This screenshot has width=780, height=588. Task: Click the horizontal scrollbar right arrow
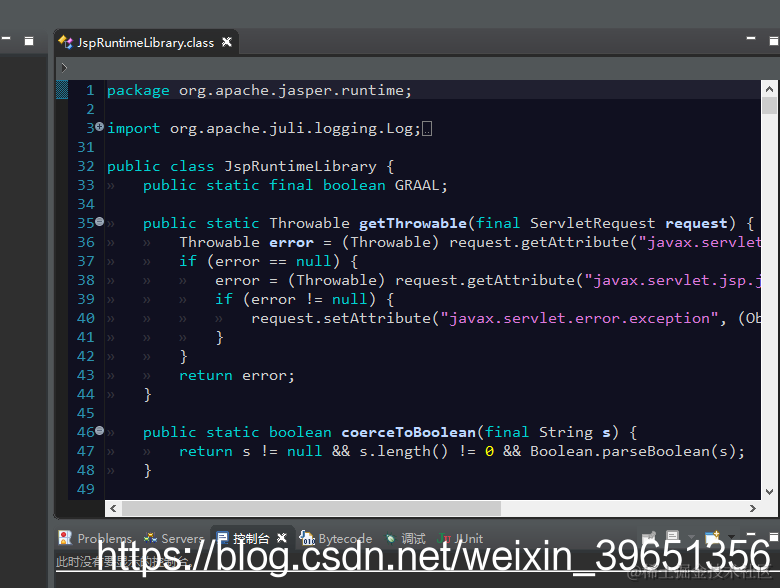pyautogui.click(x=753, y=508)
